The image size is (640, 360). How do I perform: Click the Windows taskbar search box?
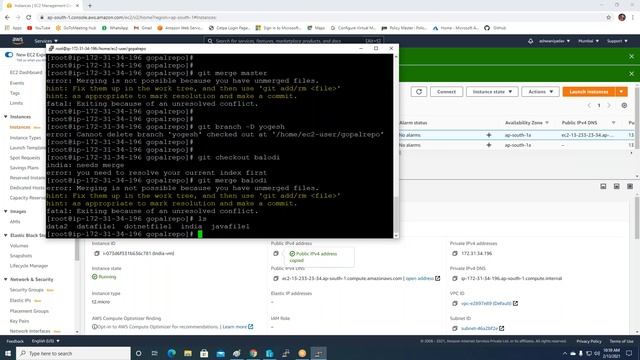pos(73,353)
